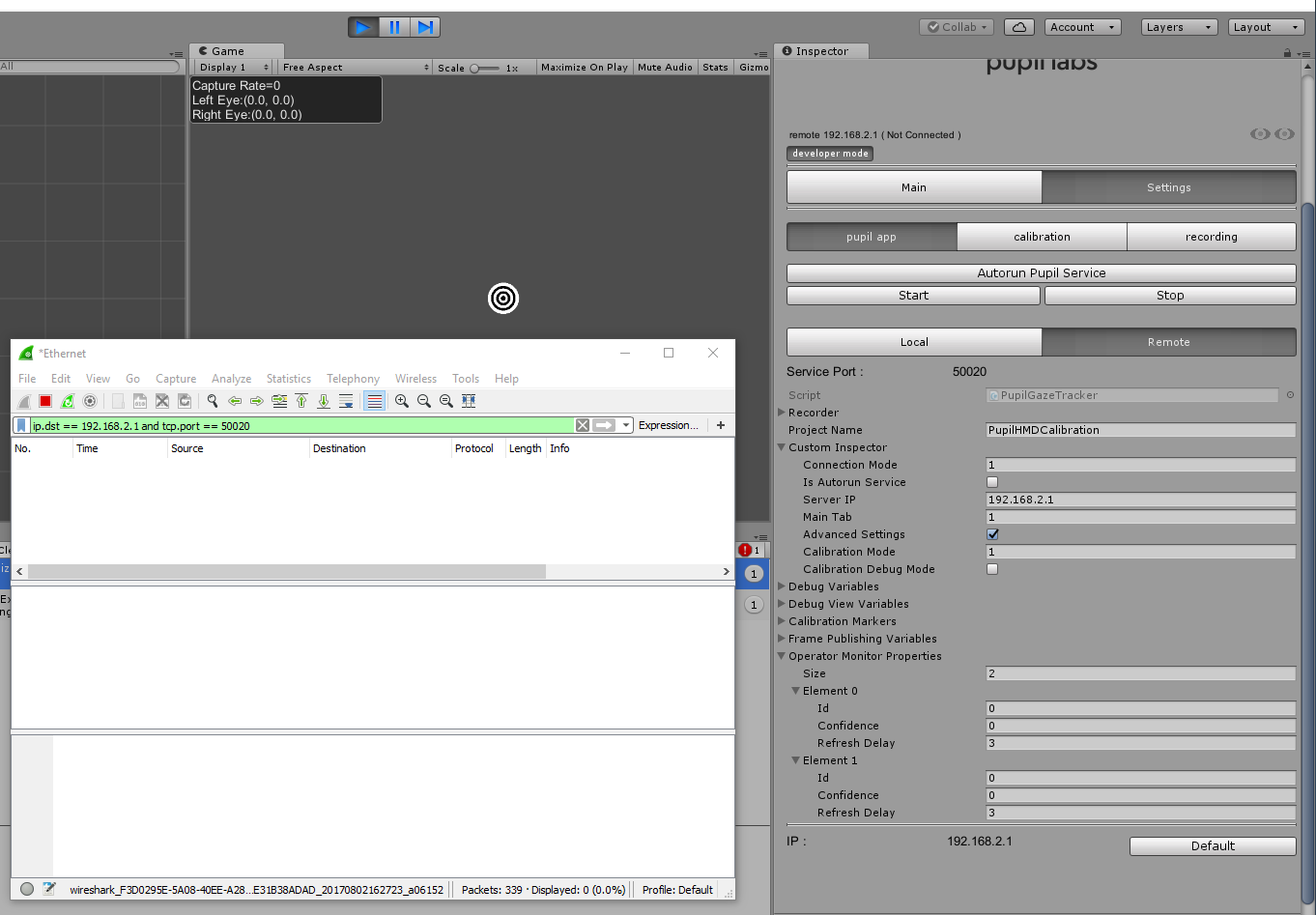This screenshot has width=1316, height=915.
Task: Click the Autorun Pupil Service button
Action: [1042, 273]
